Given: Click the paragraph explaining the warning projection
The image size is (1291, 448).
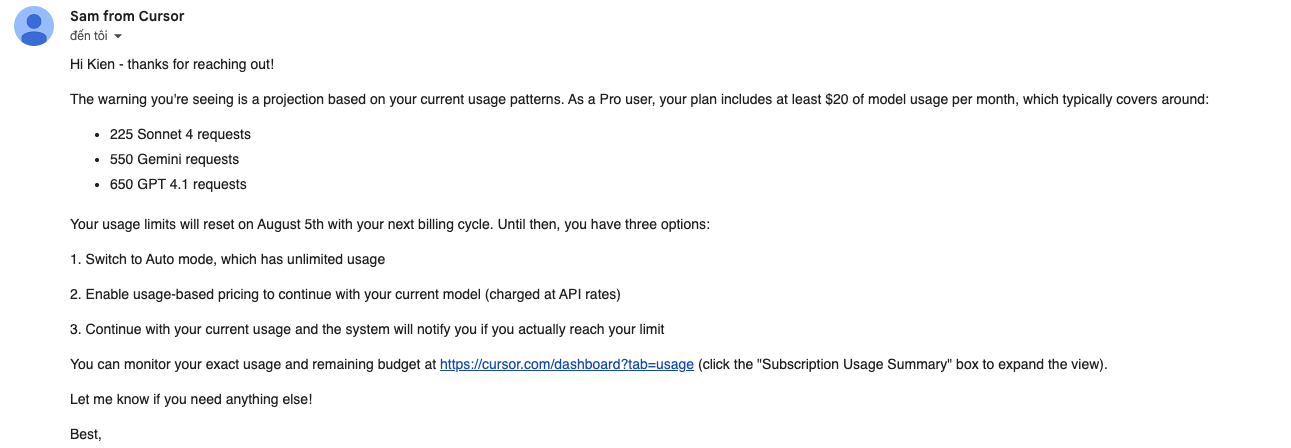Looking at the screenshot, I should click(640, 99).
